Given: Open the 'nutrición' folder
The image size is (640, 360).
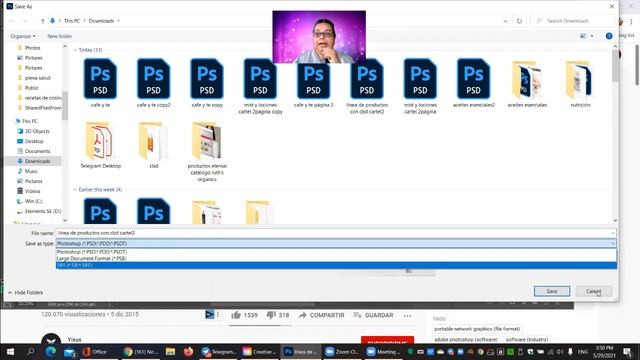Looking at the screenshot, I should click(580, 80).
